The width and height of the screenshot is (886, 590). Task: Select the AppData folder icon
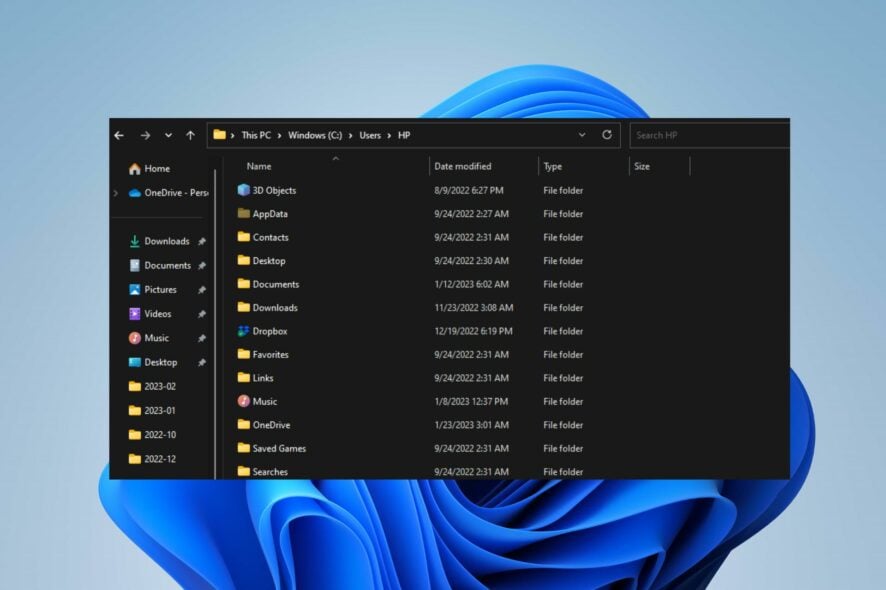tap(244, 214)
